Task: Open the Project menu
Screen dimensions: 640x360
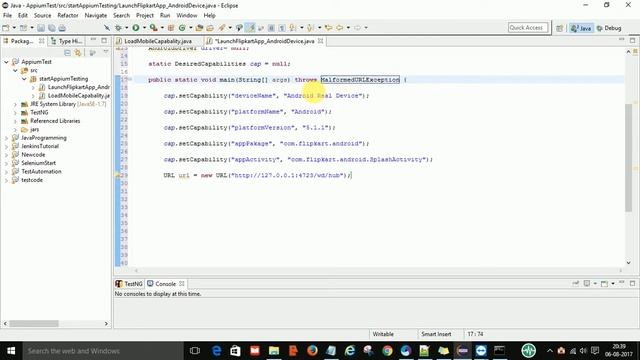Action: pyautogui.click(x=145, y=16)
